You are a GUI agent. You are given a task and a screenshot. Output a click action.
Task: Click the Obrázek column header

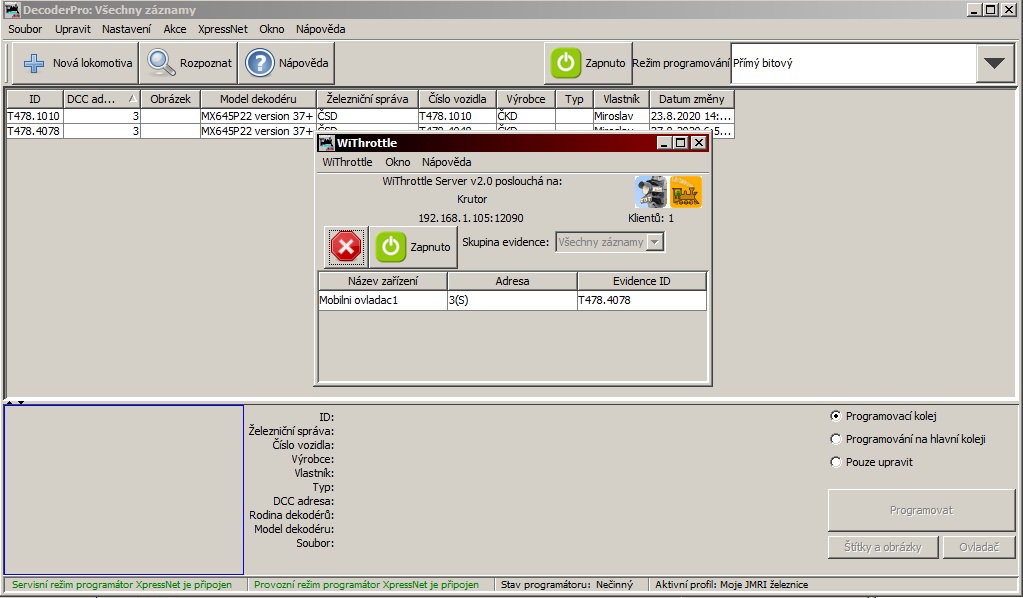click(170, 99)
